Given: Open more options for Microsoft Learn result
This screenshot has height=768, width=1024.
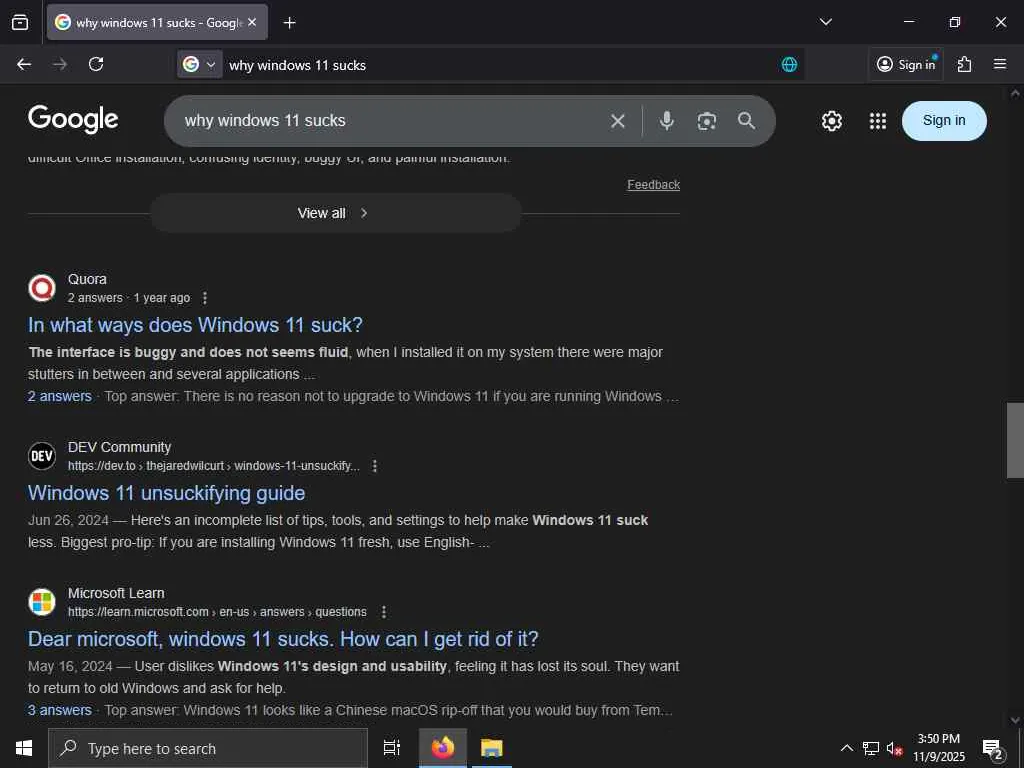Looking at the screenshot, I should [x=384, y=612].
